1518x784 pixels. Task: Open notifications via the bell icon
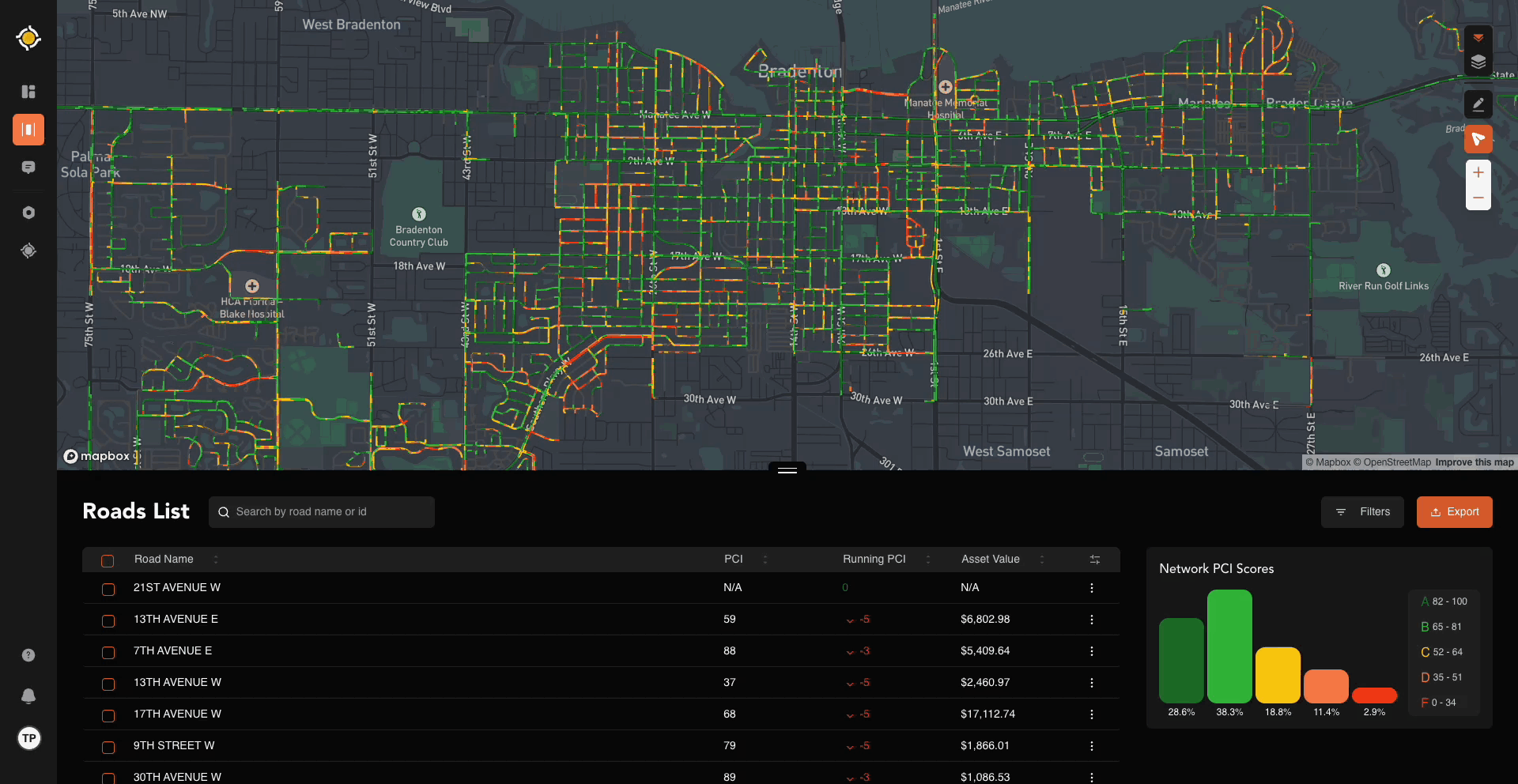click(x=28, y=696)
